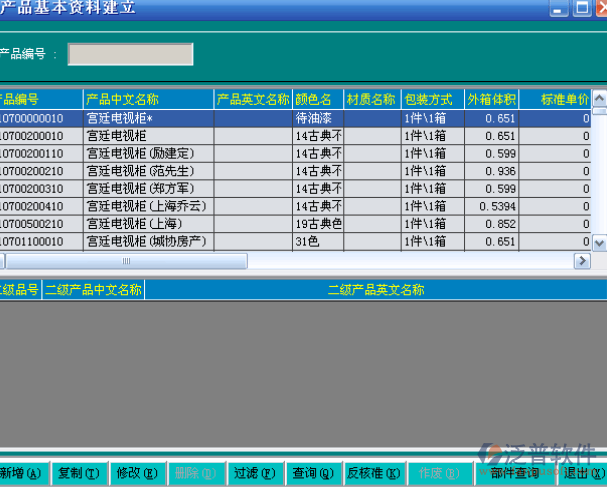Screen dimensions: 607x487
Task: Click the 颜色名 column header
Action: pos(316,100)
